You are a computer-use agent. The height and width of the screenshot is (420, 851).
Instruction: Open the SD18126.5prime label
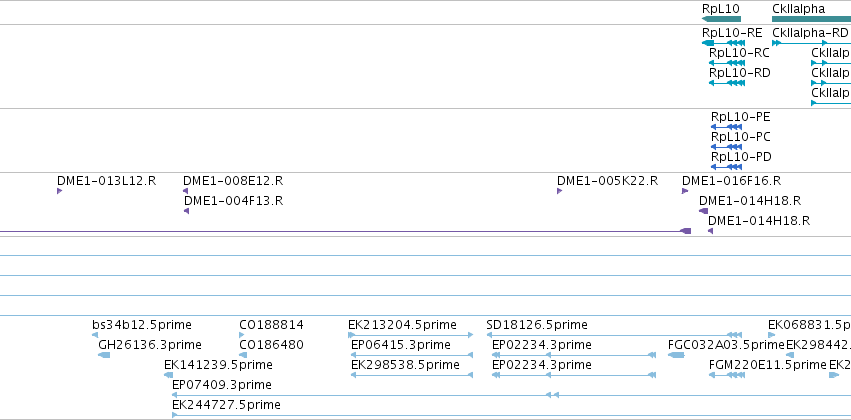[537, 325]
